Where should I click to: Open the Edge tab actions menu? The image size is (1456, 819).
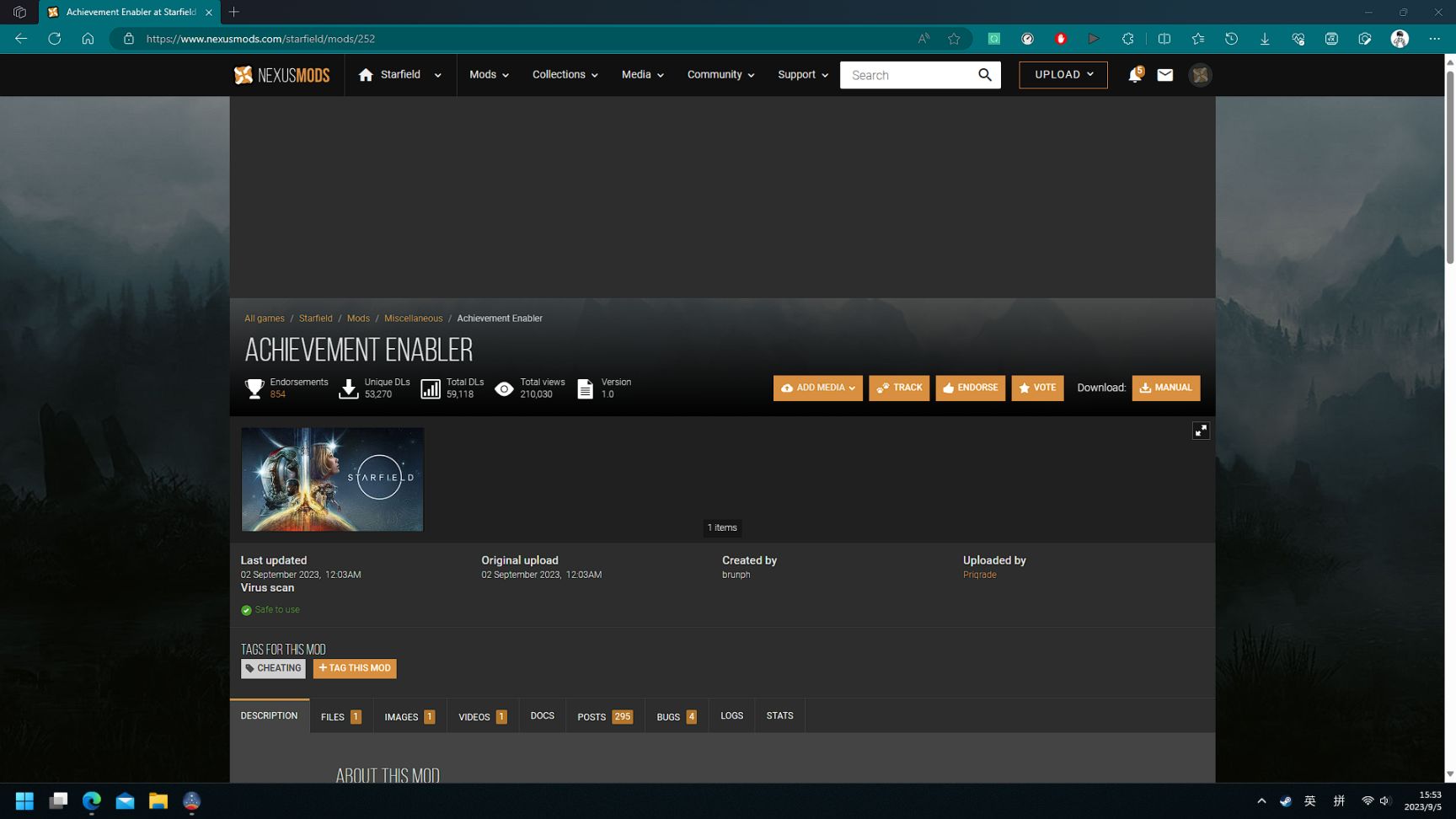[x=19, y=12]
